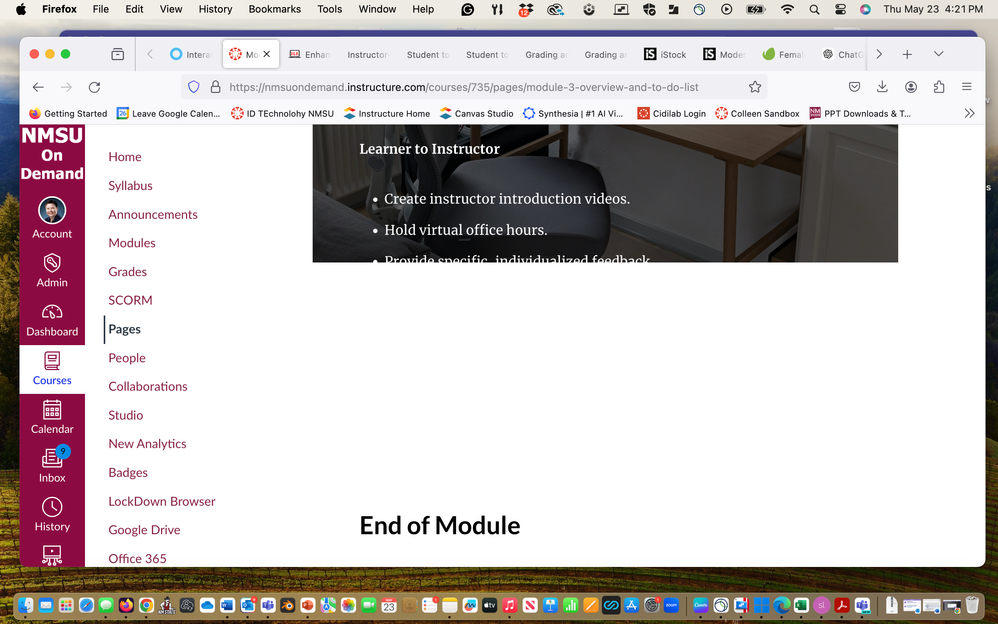This screenshot has height=624, width=998.
Task: Open macOS Control Center
Action: tap(840, 10)
